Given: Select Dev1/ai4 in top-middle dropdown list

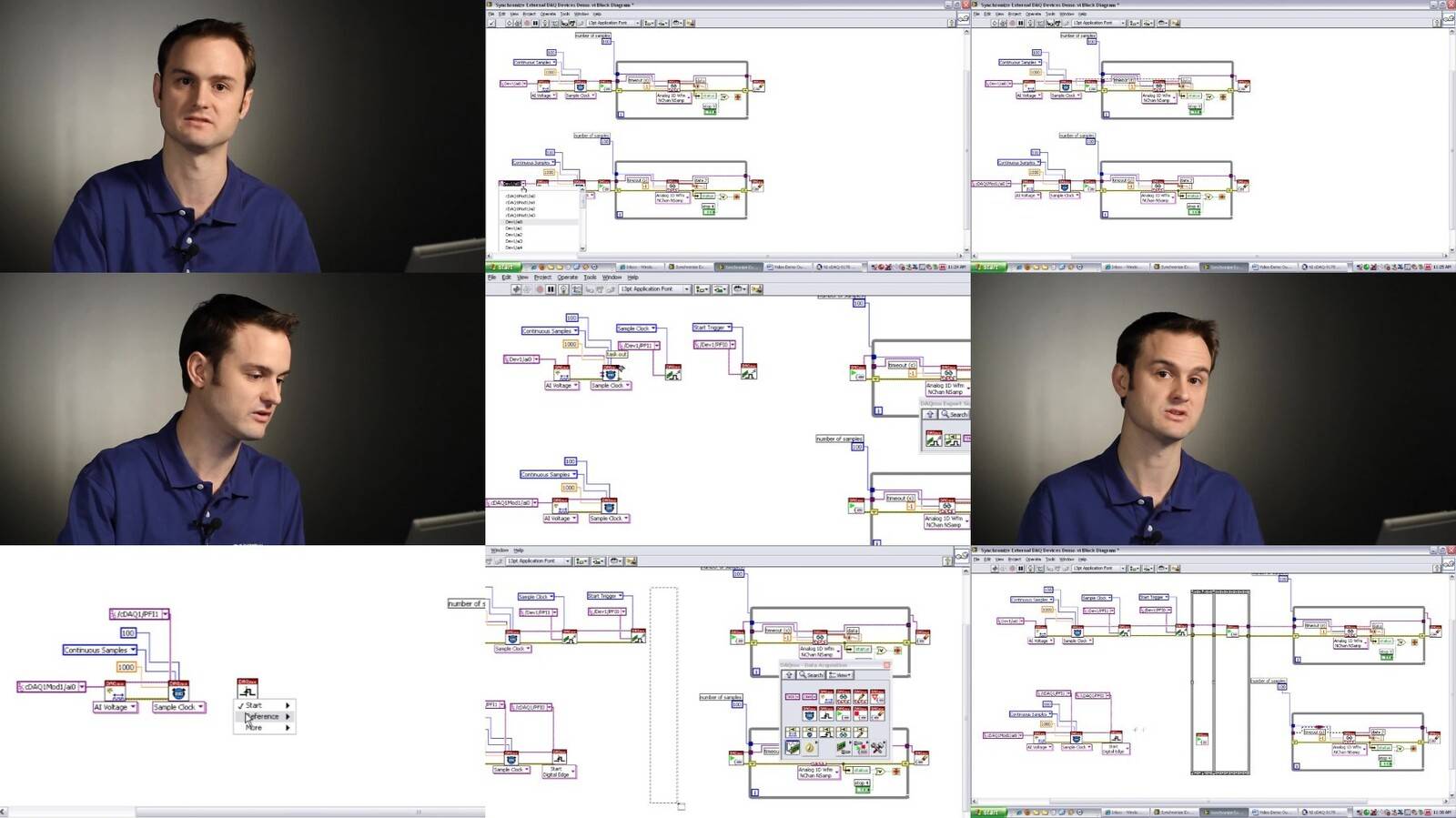Looking at the screenshot, I should click(539, 247).
